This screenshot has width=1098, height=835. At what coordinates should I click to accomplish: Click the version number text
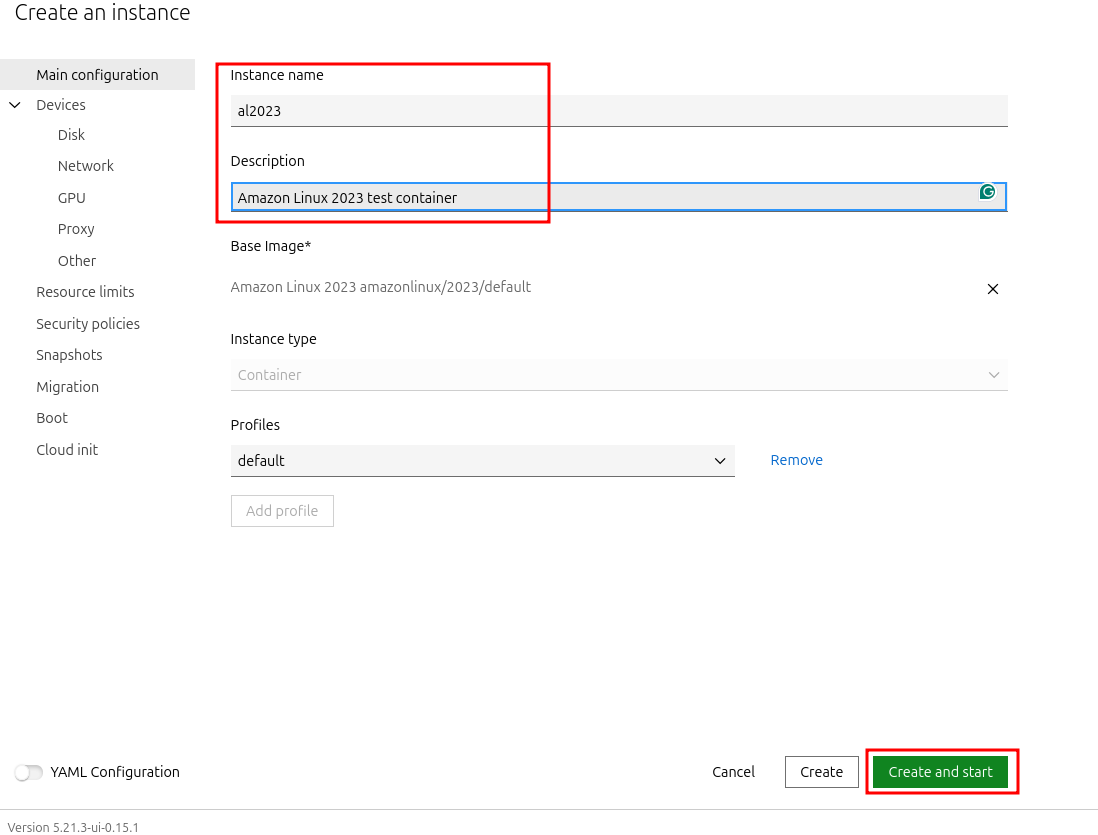pyautogui.click(x=74, y=827)
